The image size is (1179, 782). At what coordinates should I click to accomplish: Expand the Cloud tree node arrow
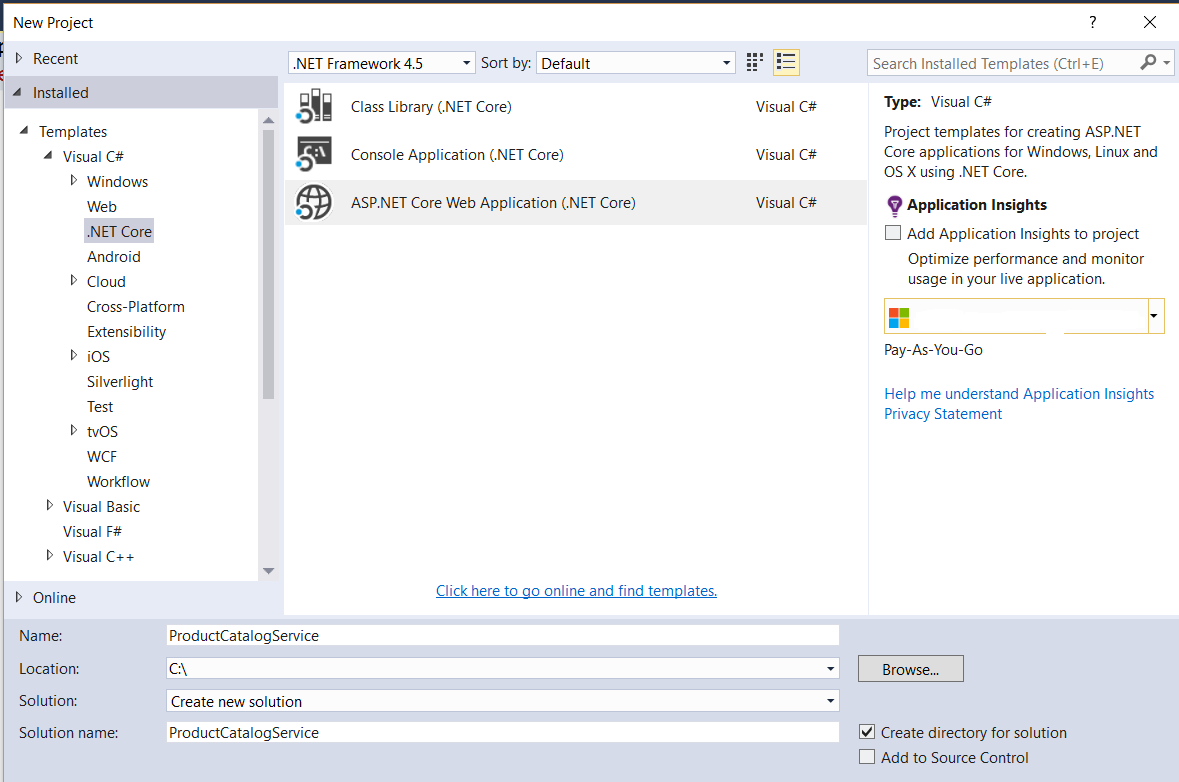click(74, 280)
